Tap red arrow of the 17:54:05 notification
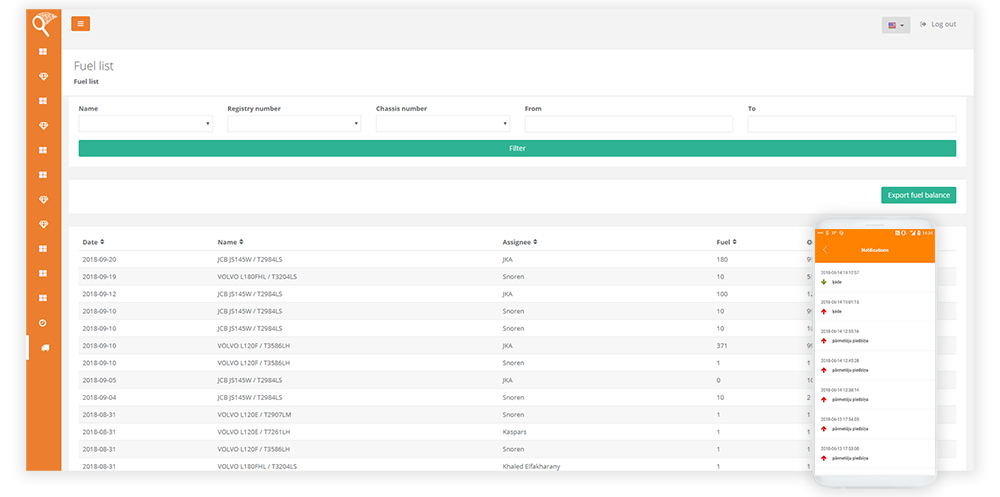Screen dimensions: 1000x497 click(823, 429)
